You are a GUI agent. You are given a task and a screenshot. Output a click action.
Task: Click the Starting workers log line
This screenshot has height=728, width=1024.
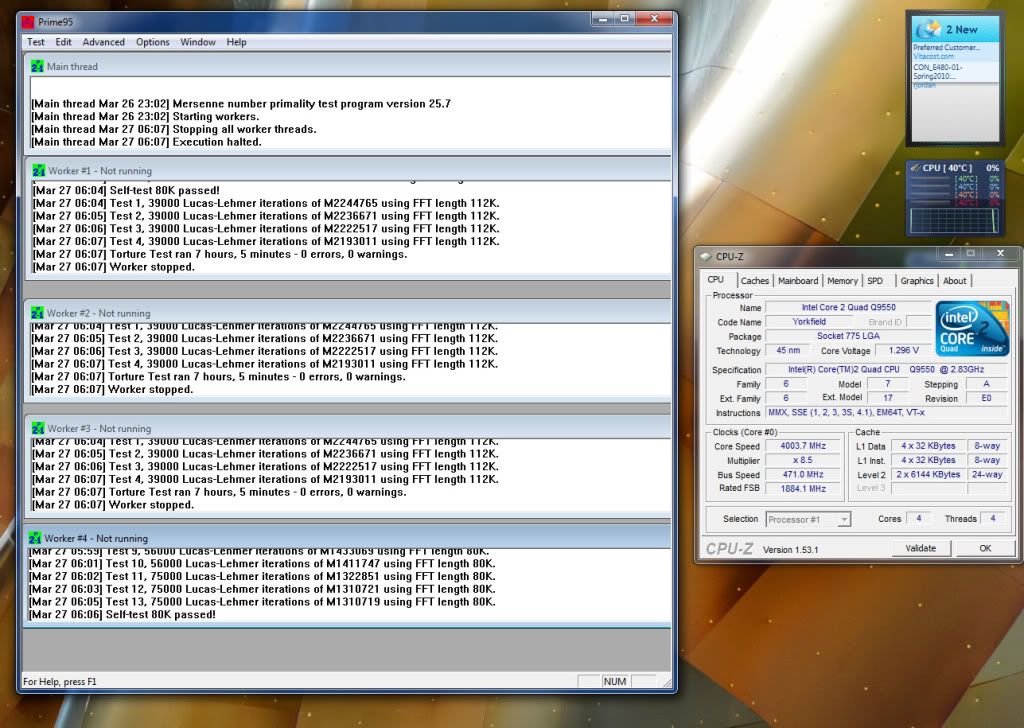coord(146,116)
